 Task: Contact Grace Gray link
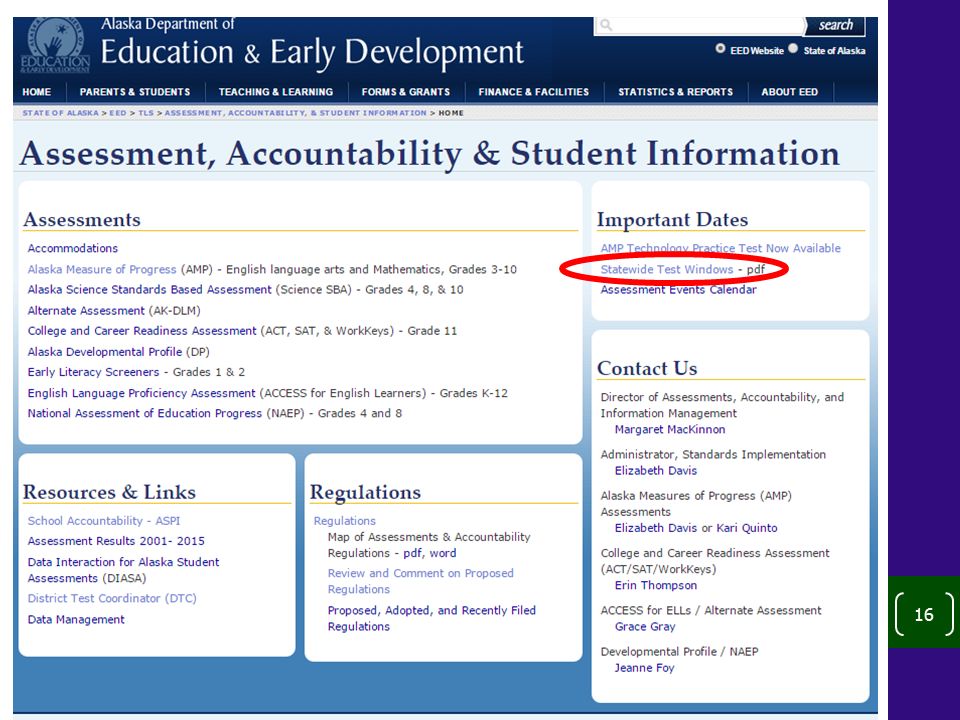tap(645, 626)
